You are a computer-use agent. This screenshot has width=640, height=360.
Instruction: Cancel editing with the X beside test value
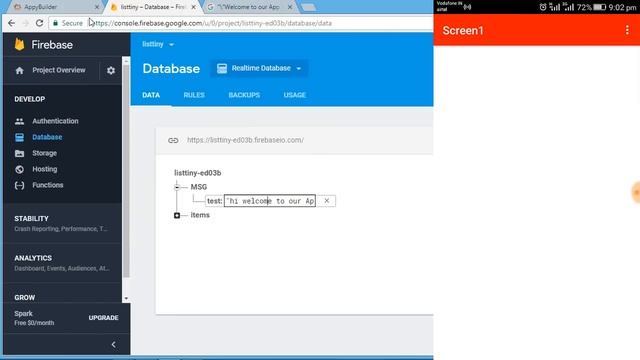(327, 201)
